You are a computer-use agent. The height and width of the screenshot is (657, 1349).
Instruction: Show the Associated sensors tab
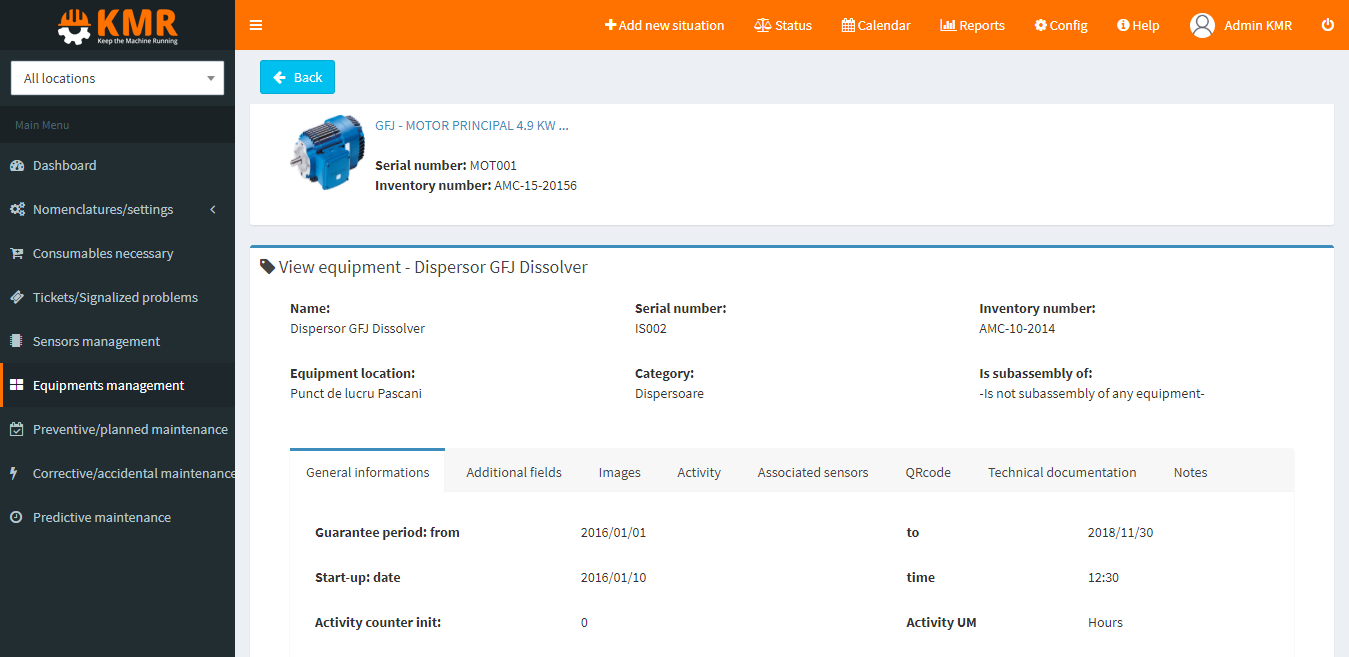click(813, 472)
